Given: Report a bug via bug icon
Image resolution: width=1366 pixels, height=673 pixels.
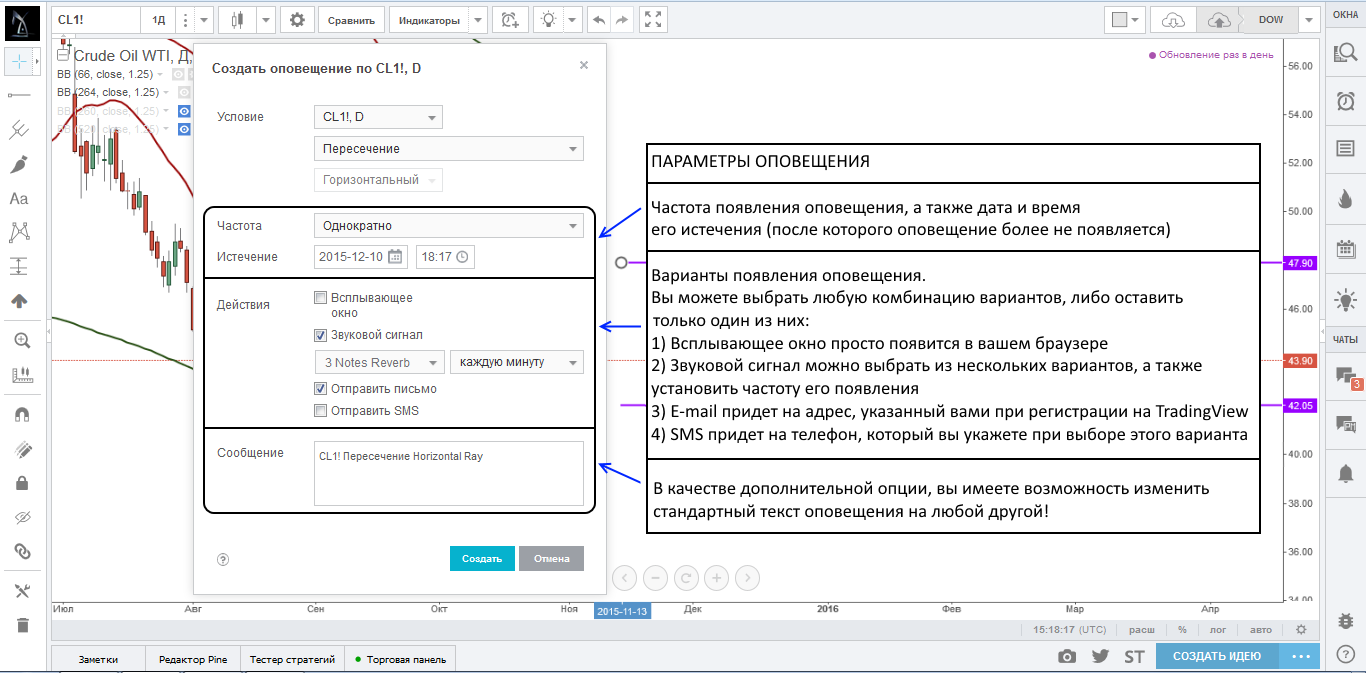Looking at the screenshot, I should point(1345,621).
